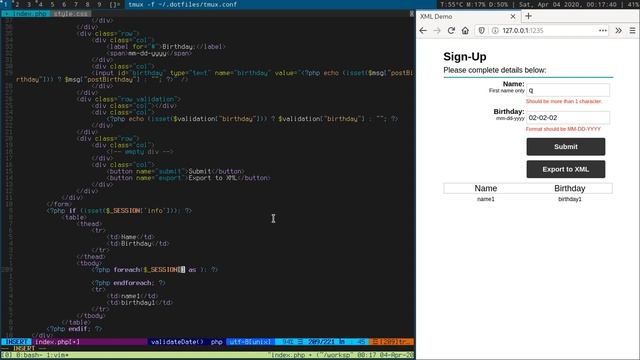The height and width of the screenshot is (360, 640).
Task: Open the tracking protection shield icon
Action: (482, 31)
